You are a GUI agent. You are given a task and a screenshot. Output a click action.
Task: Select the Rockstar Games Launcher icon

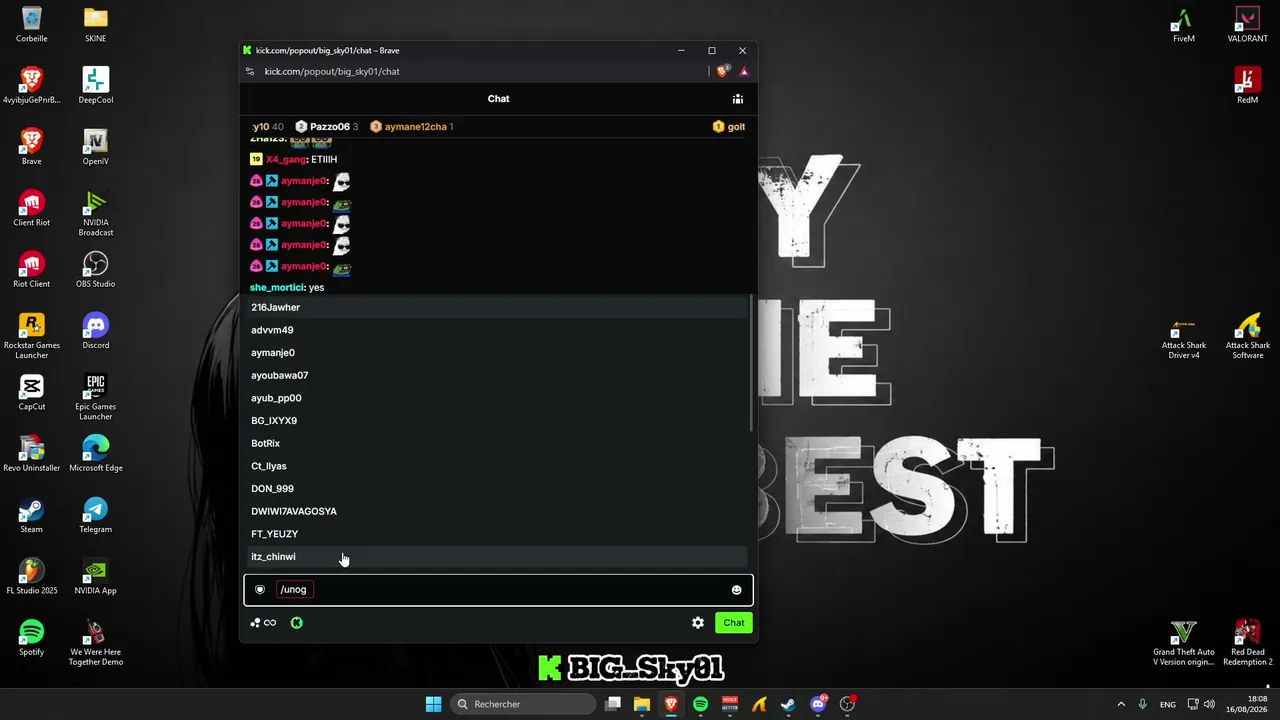32,336
